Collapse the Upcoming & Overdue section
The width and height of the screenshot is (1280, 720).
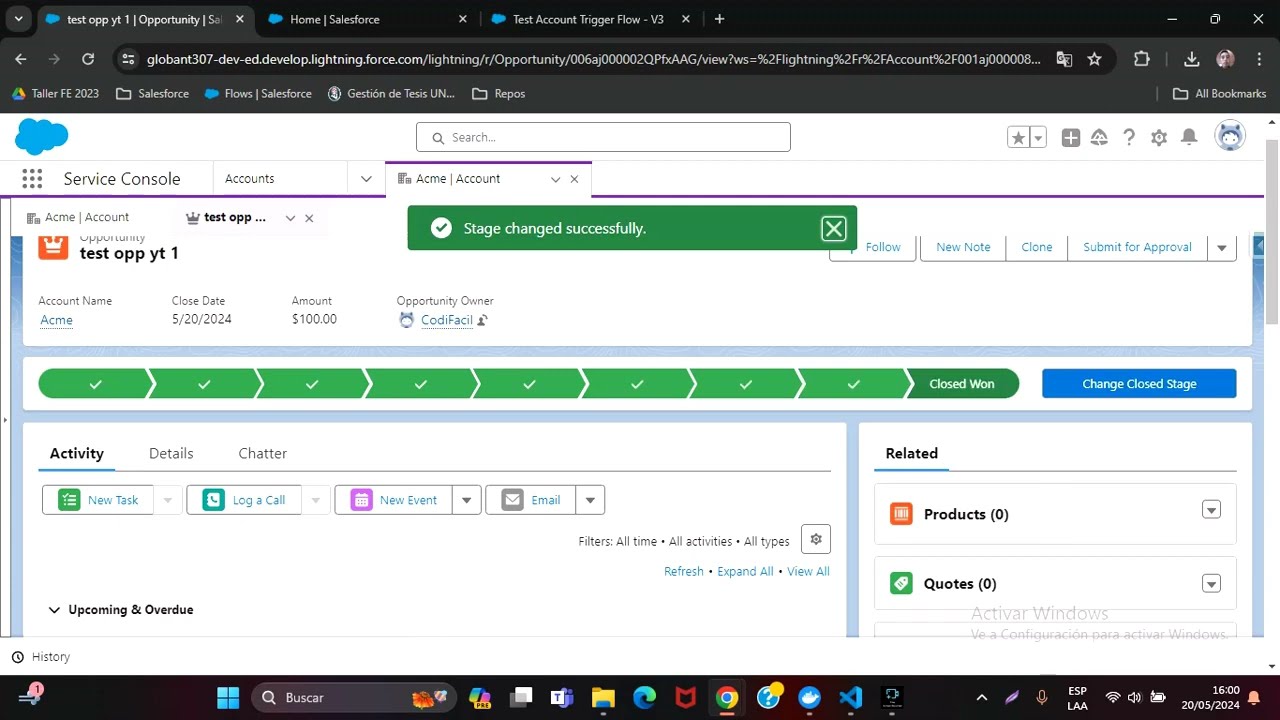54,610
